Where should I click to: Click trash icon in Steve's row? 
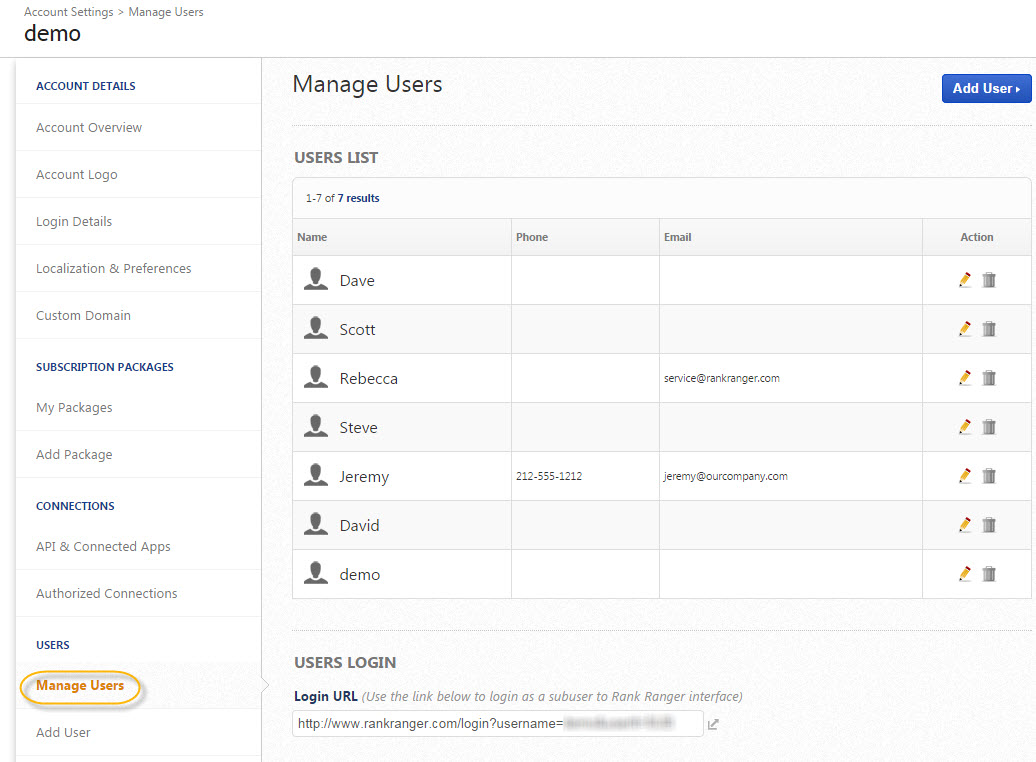pyautogui.click(x=989, y=427)
